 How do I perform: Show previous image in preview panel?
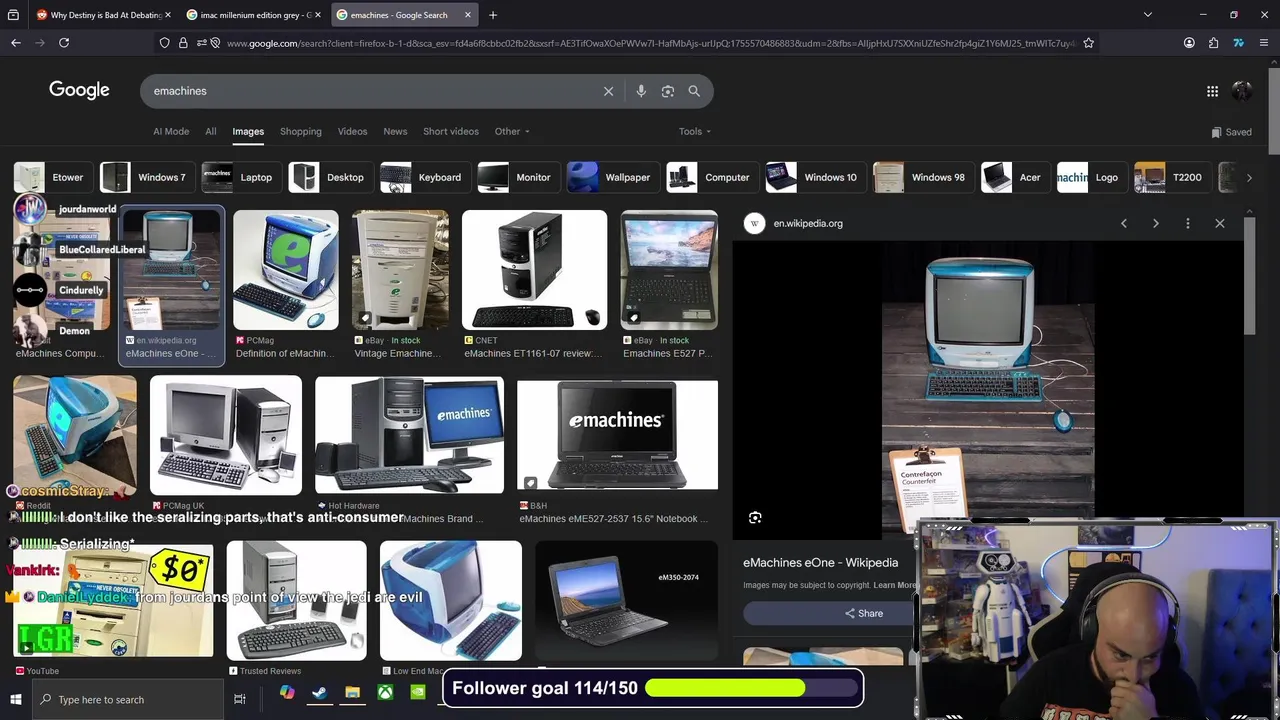1124,223
